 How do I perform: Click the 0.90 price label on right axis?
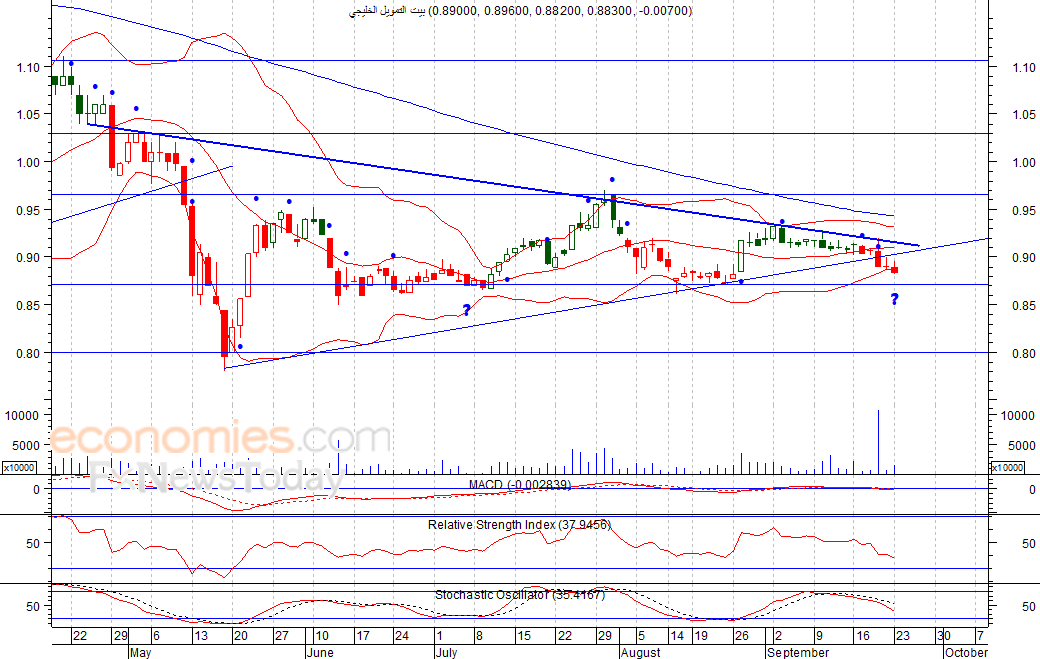pyautogui.click(x=1024, y=257)
